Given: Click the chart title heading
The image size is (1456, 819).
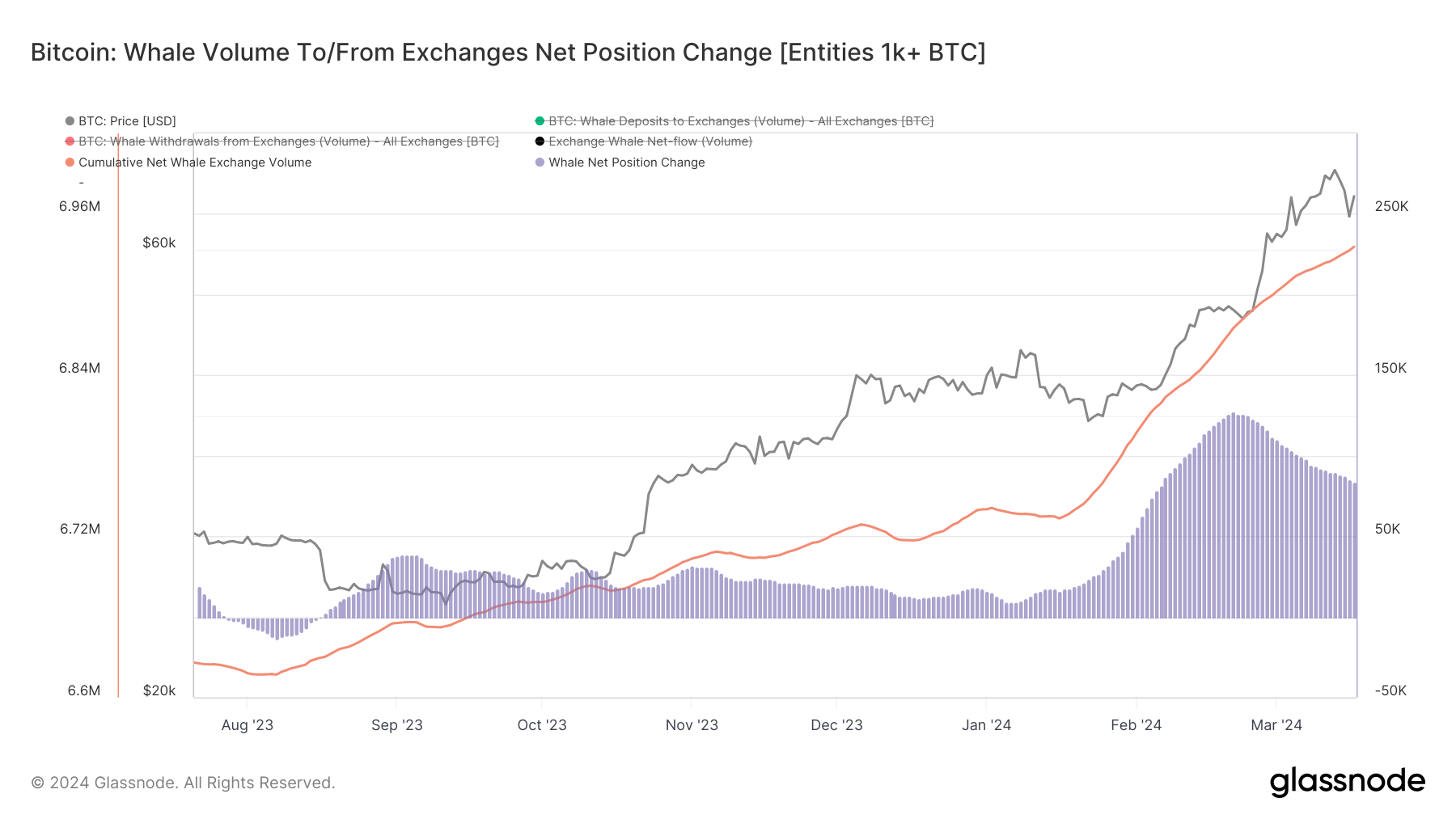Looking at the screenshot, I should click(508, 53).
